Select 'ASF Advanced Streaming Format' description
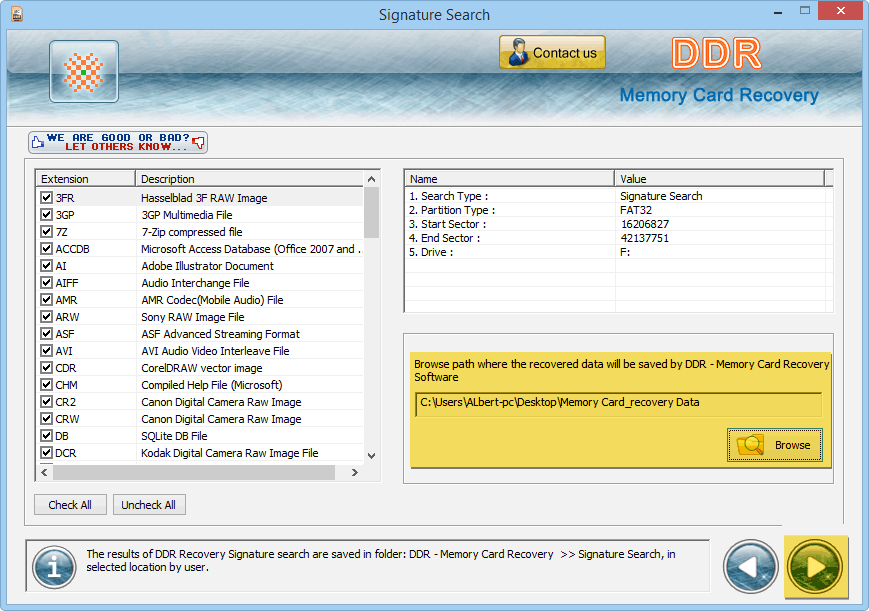 coord(220,334)
